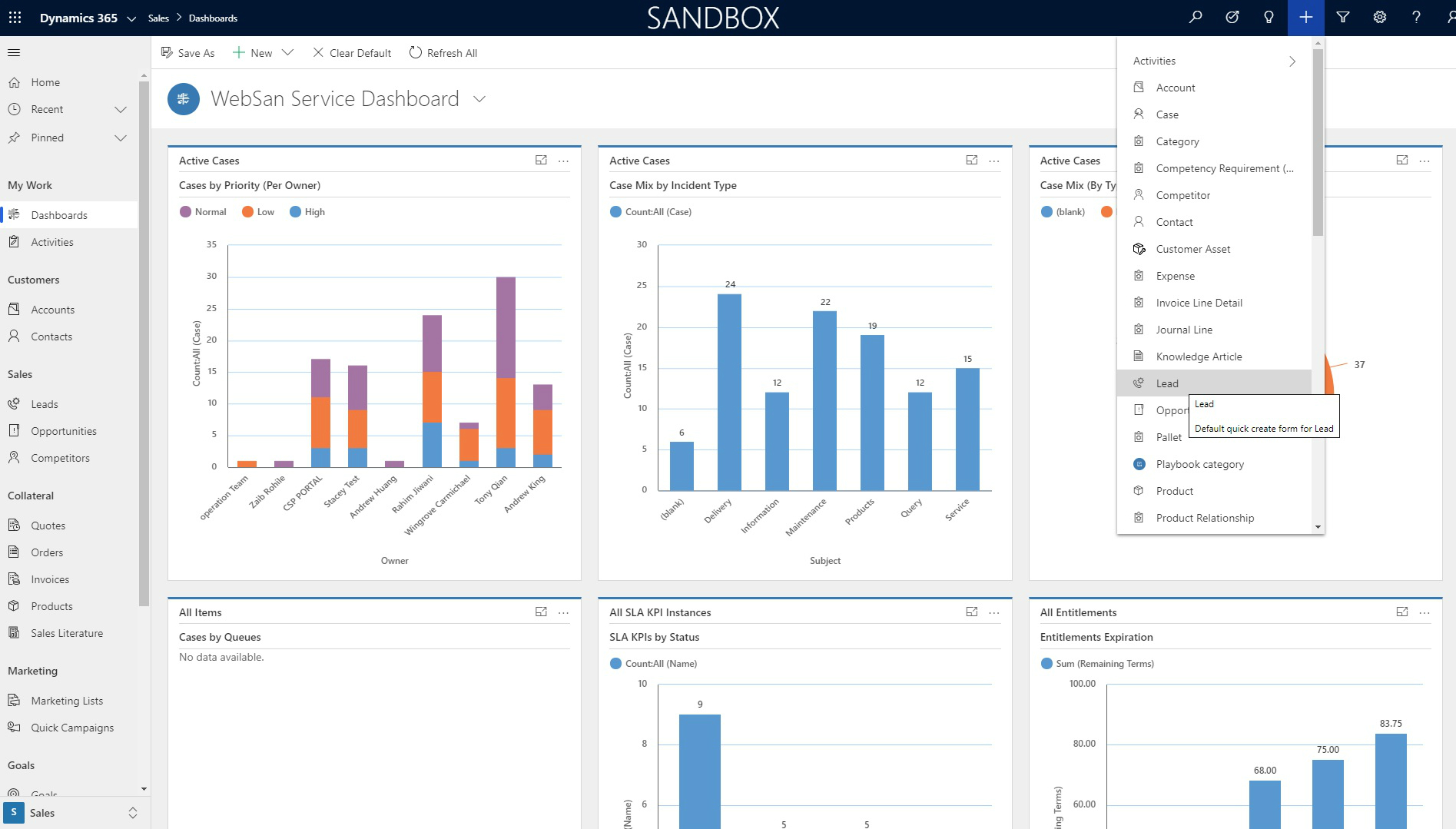Select Lead in quick create menu
1456x829 pixels.
(x=1214, y=383)
